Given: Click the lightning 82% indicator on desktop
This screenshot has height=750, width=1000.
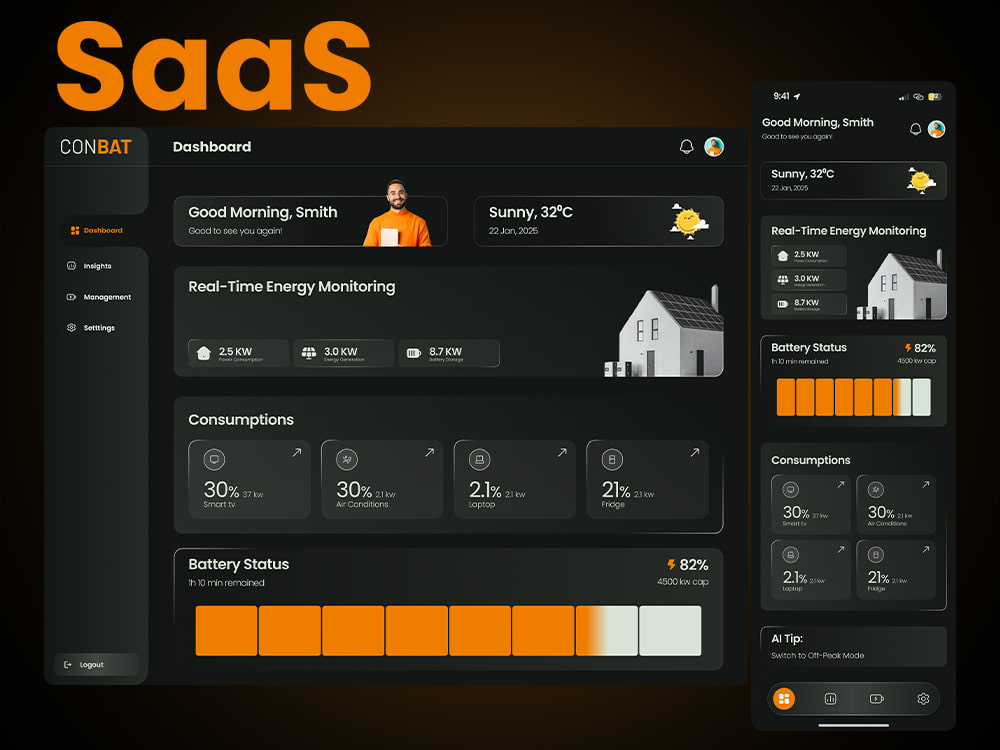Looking at the screenshot, I should (x=688, y=565).
